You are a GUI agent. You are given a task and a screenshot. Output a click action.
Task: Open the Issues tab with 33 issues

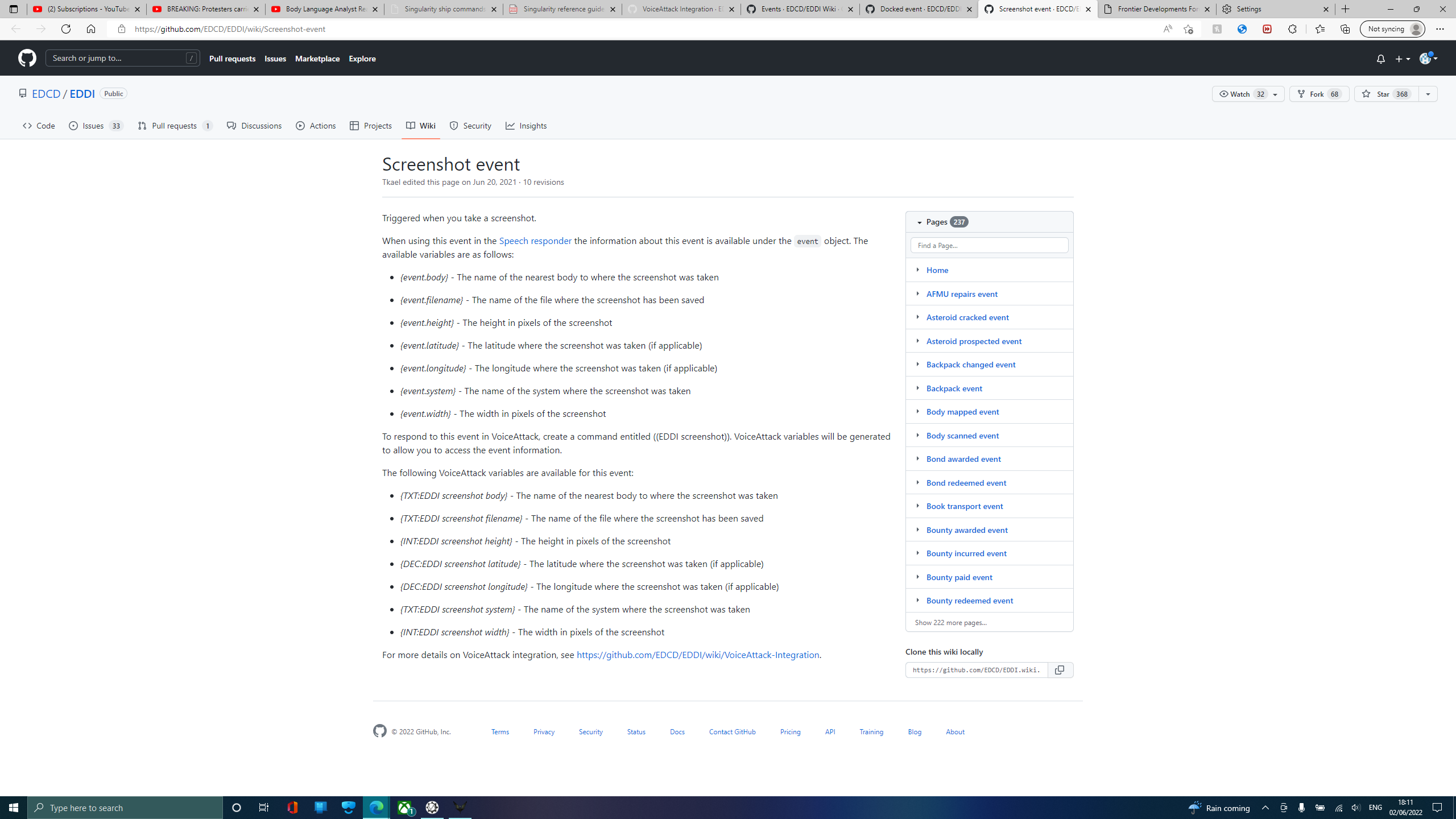tap(96, 126)
